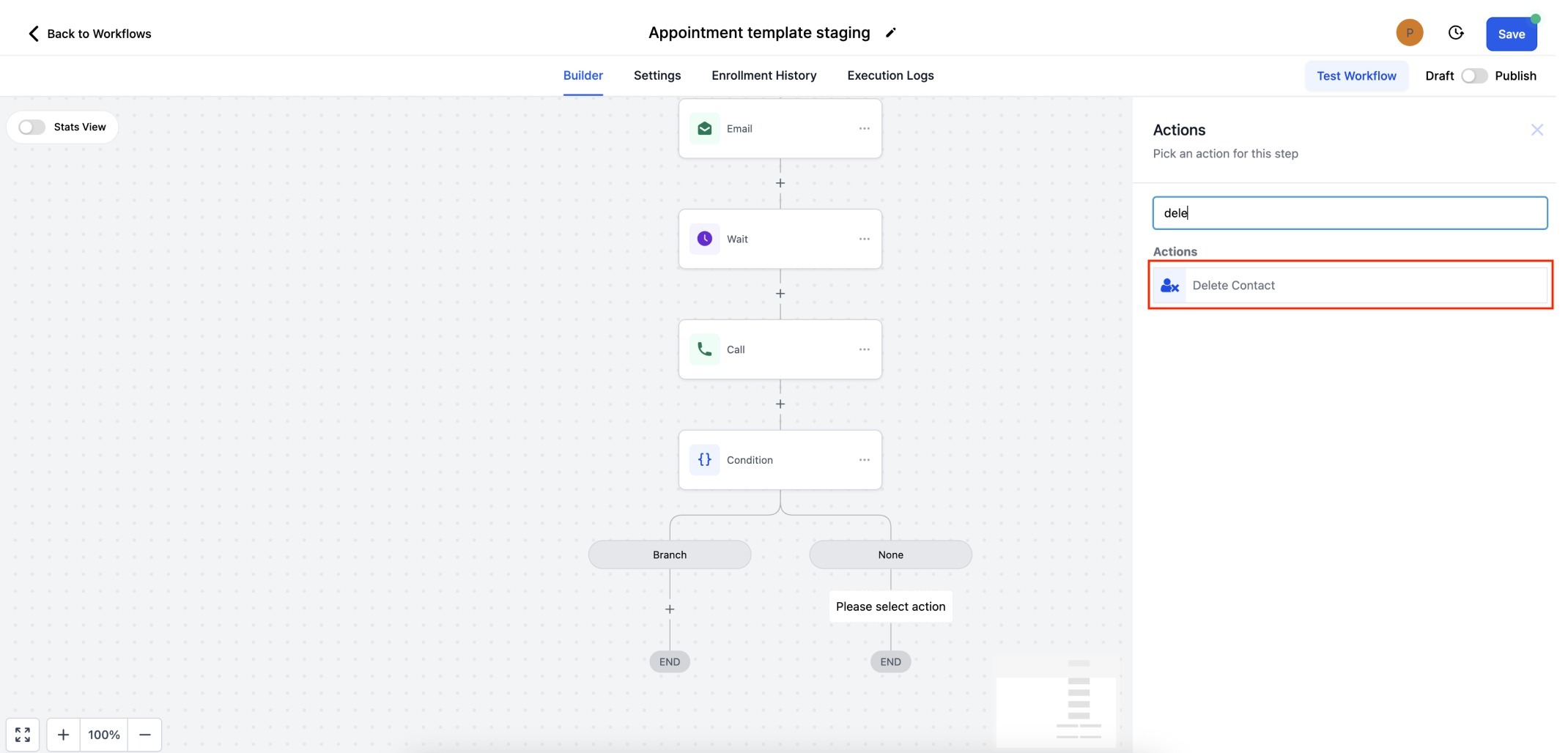Image resolution: width=1568 pixels, height=753 pixels.
Task: Open the Enrollment History tab
Action: point(763,75)
